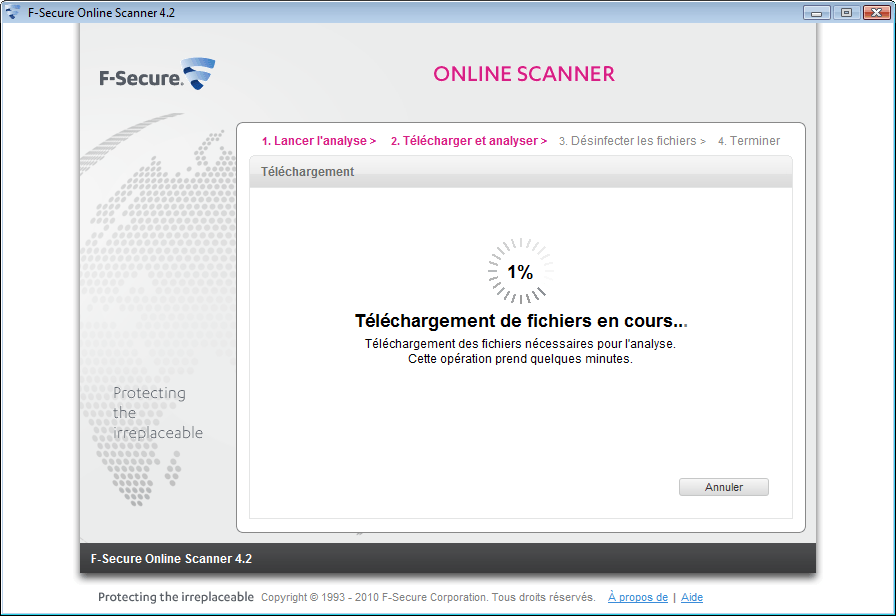This screenshot has height=616, width=896.
Task: Click 'Protecting the irreplaceable' slogan on left panel
Action: pyautogui.click(x=158, y=413)
